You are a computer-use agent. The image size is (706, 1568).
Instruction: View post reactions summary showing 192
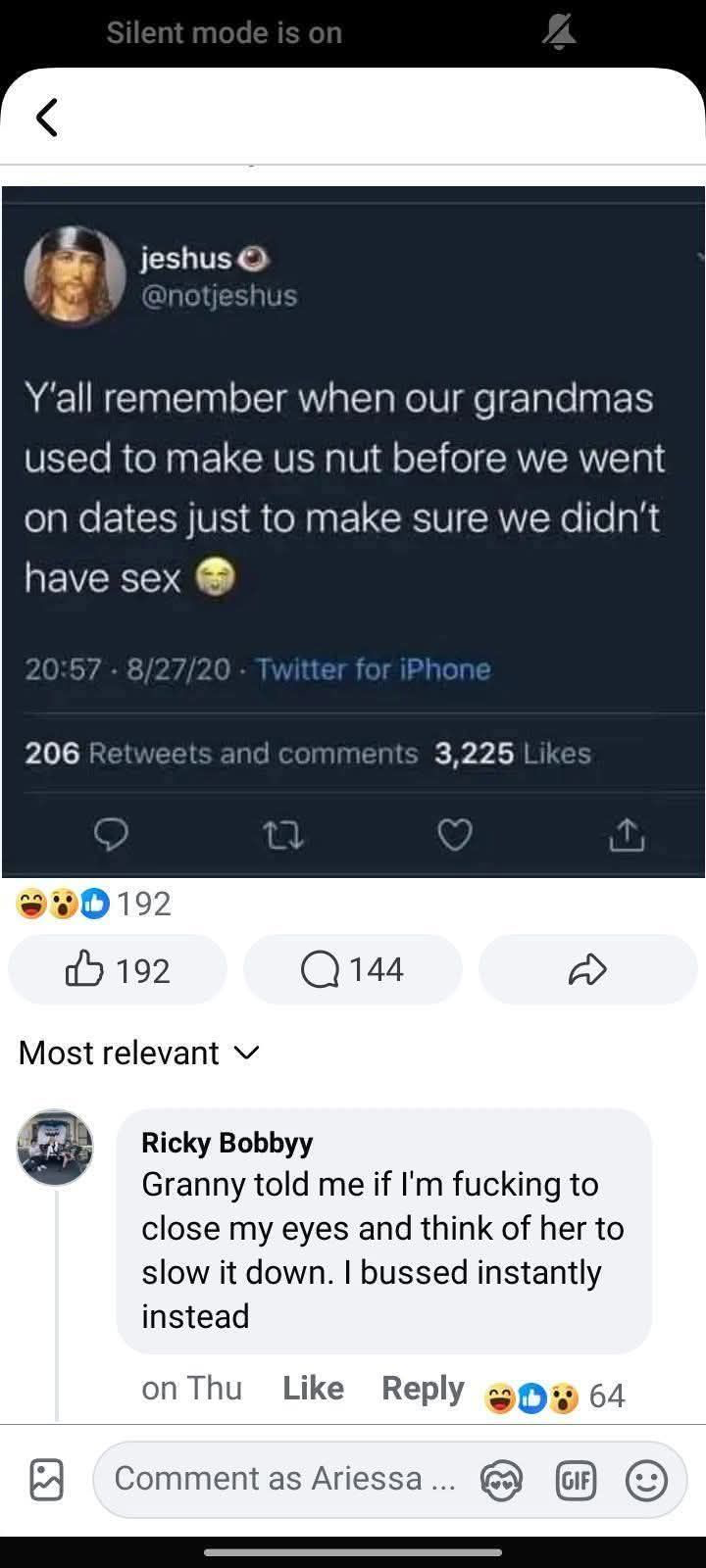coord(94,903)
